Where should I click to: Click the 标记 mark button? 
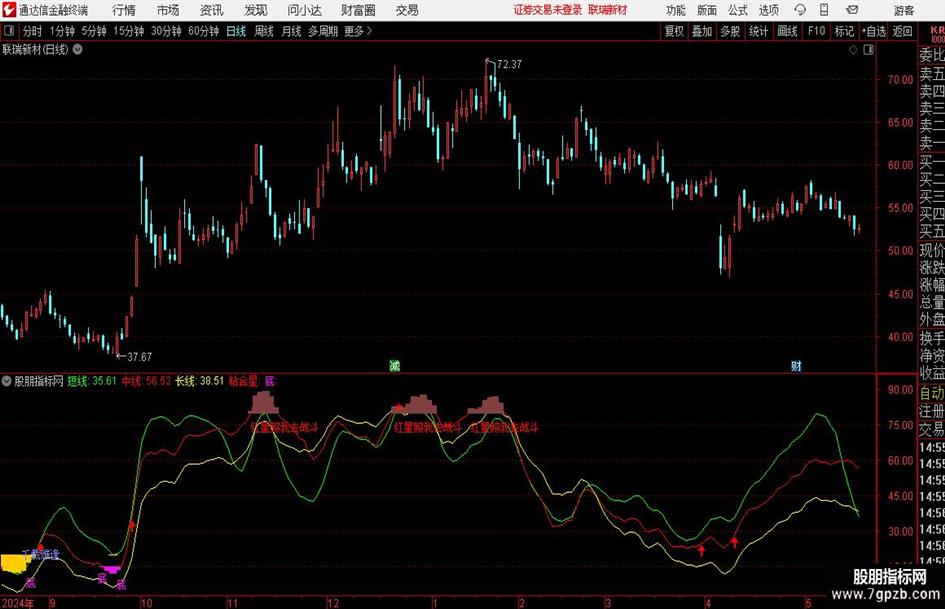tap(844, 31)
